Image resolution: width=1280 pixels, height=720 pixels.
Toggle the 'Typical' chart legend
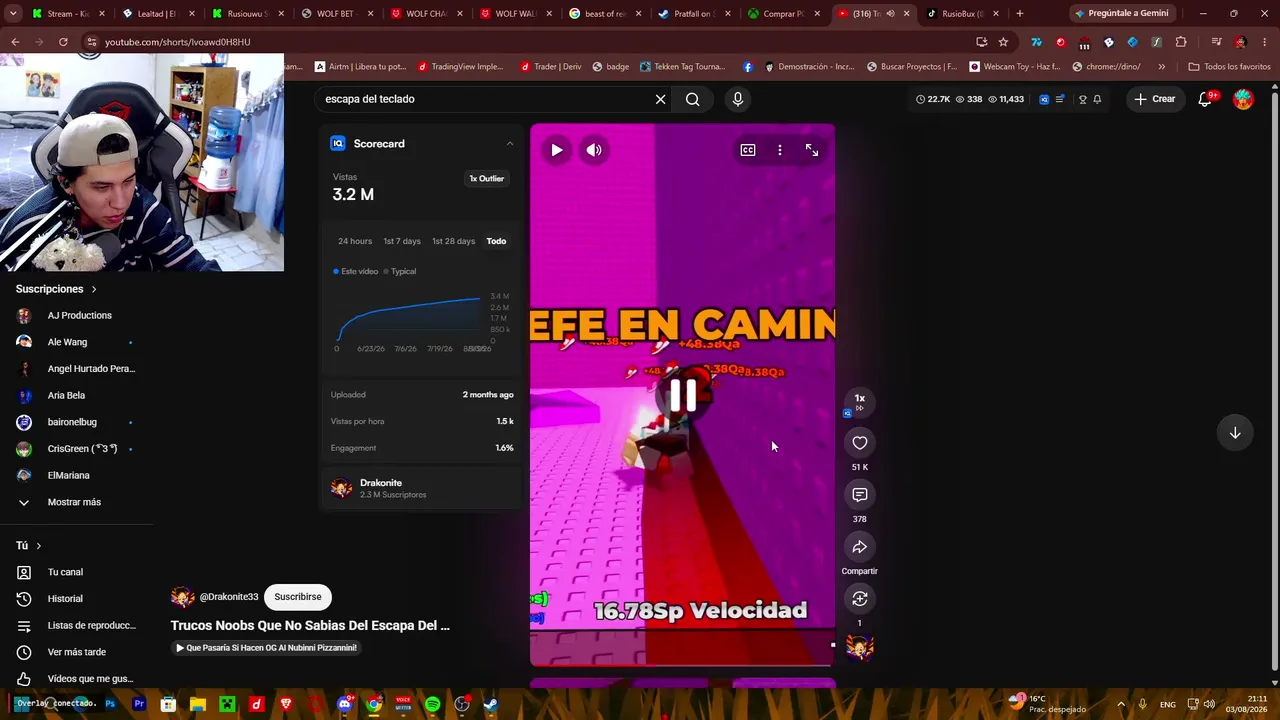pos(400,271)
